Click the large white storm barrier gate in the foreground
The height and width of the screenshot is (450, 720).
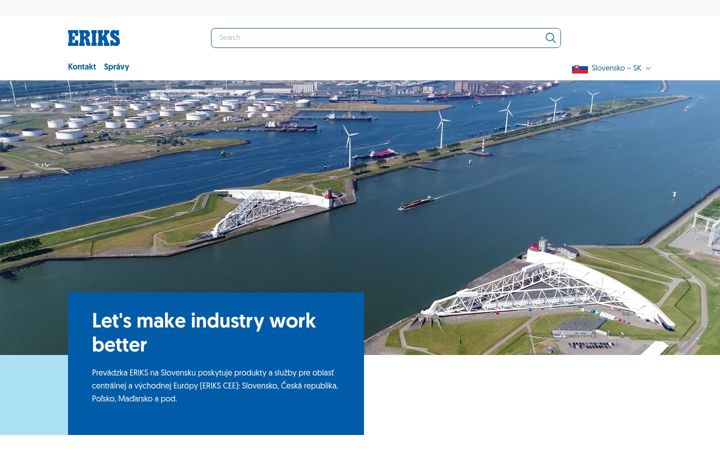coord(549,287)
